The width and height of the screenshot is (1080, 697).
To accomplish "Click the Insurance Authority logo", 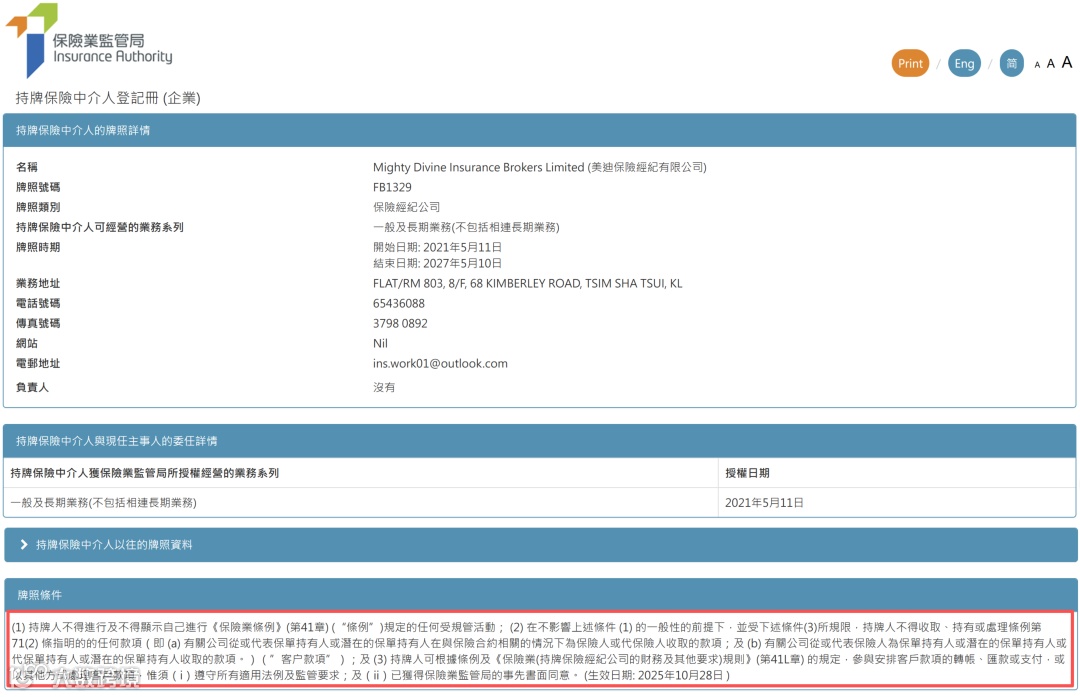I will tap(90, 40).
